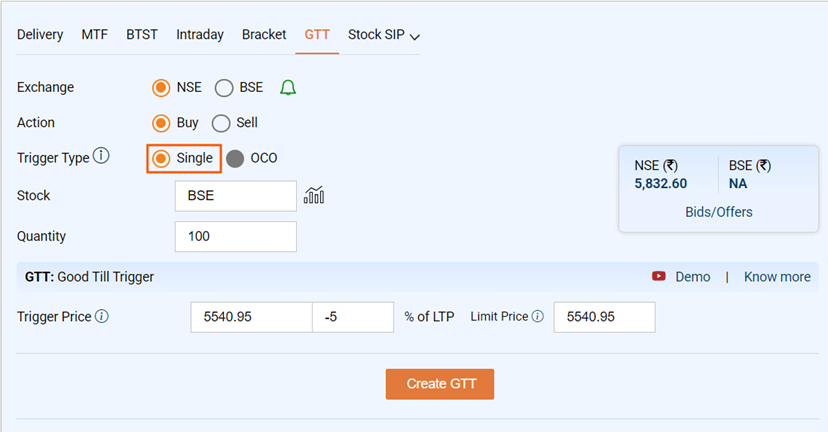Click the Trigger Price info icon
This screenshot has width=828, height=432.
pyautogui.click(x=102, y=317)
